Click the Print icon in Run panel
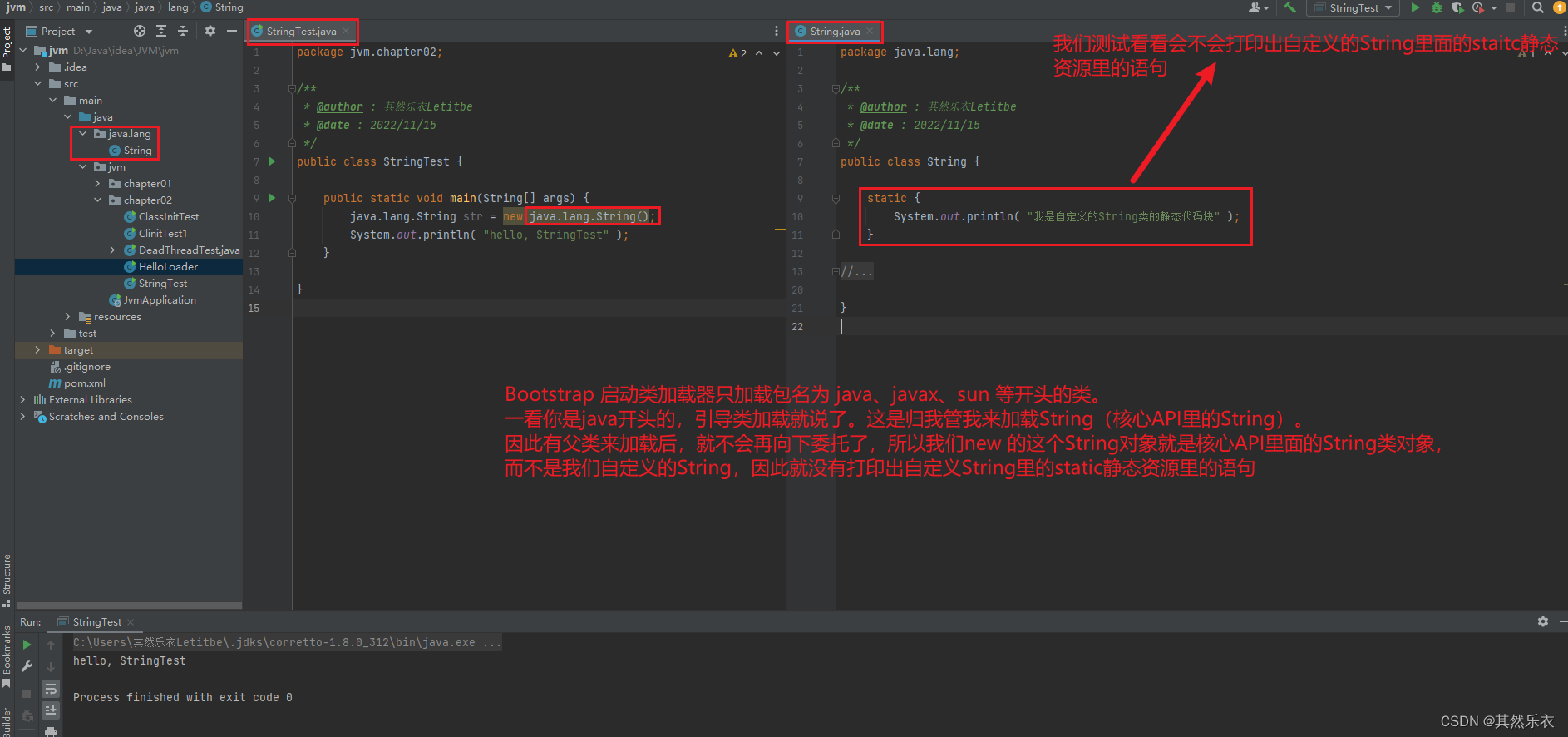This screenshot has height=737, width=1568. point(51,731)
